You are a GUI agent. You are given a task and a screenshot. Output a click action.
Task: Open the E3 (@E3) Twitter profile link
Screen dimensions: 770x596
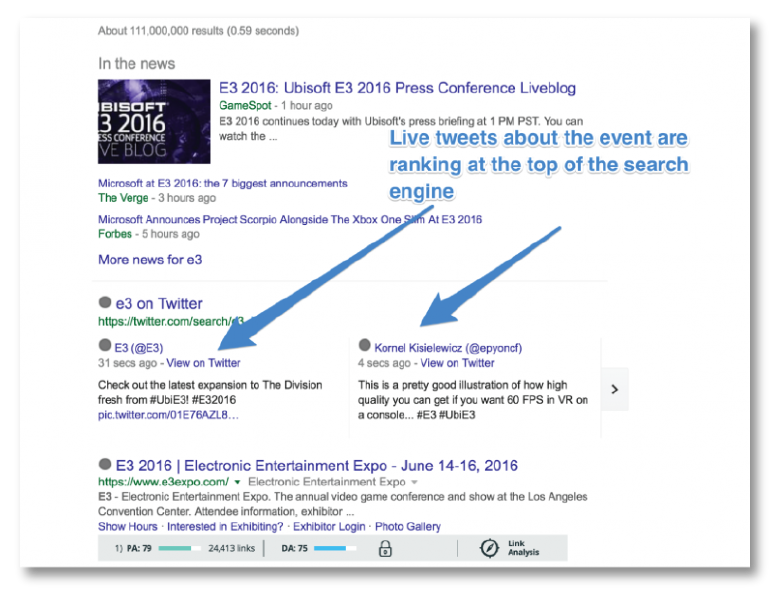click(x=138, y=348)
